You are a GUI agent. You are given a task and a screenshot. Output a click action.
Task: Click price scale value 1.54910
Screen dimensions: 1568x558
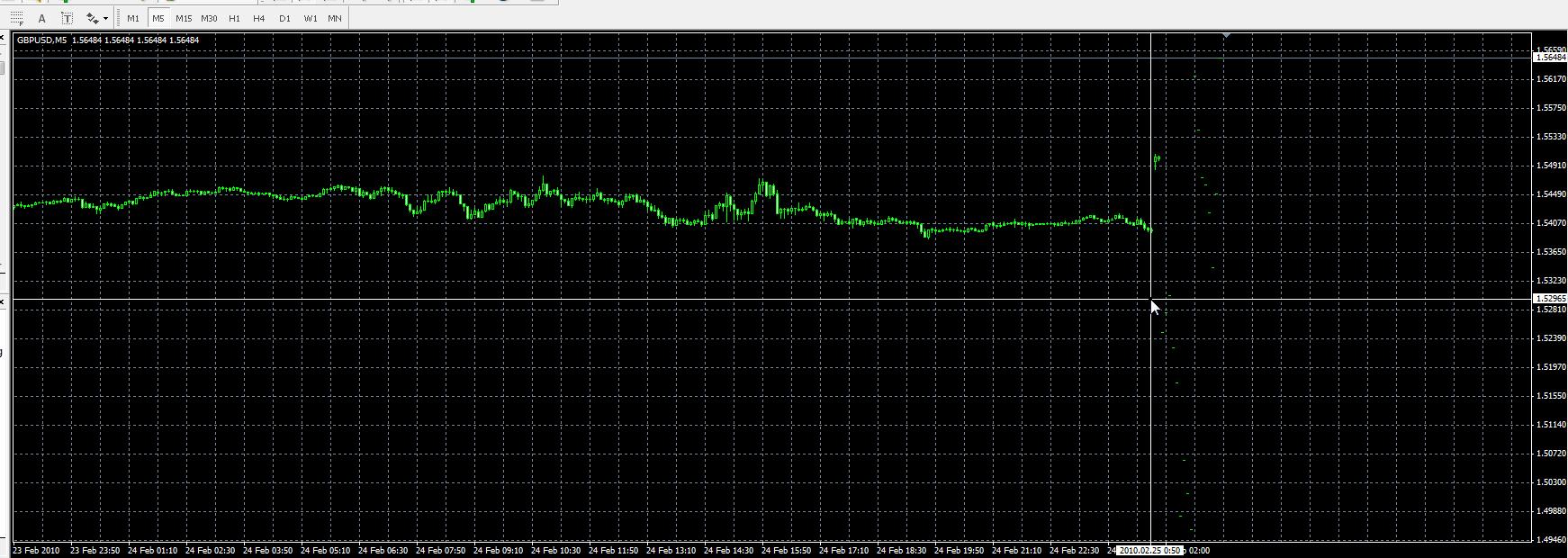click(1551, 166)
